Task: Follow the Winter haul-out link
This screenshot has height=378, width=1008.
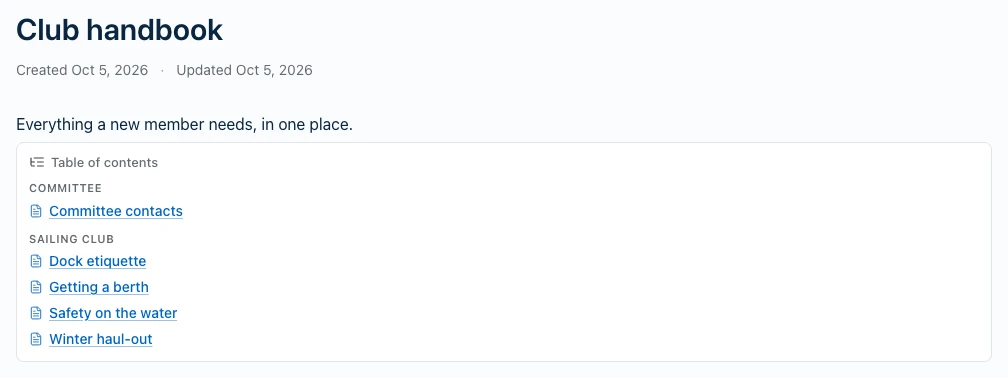Action: [101, 339]
